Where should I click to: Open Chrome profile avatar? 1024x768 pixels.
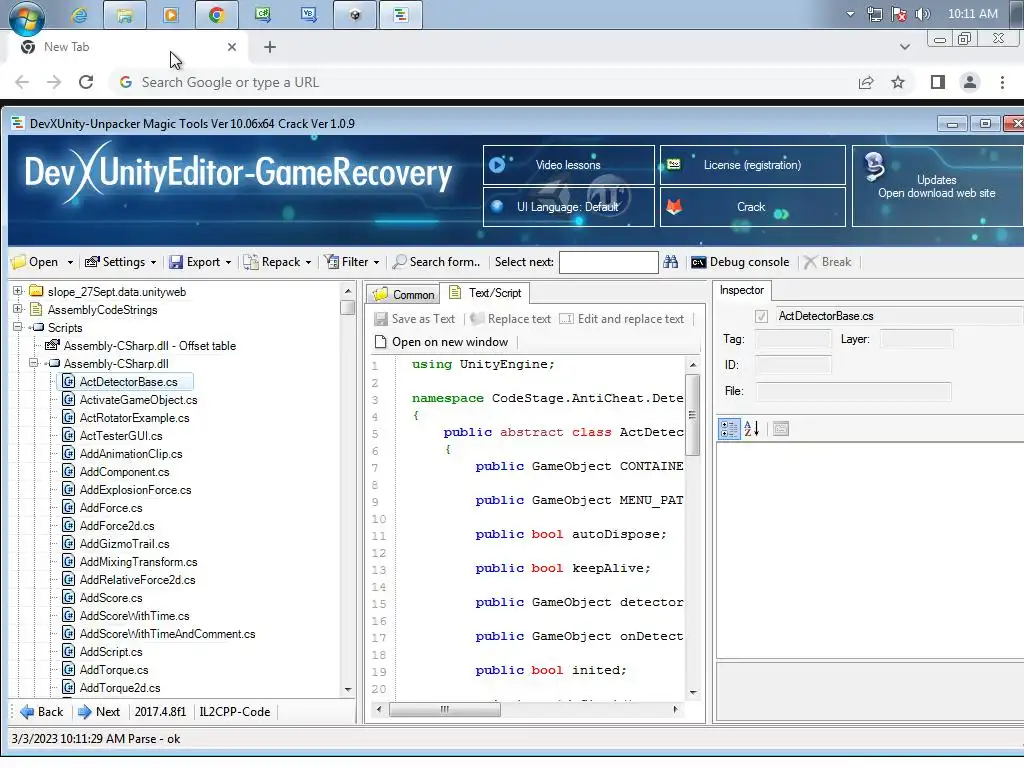pyautogui.click(x=970, y=82)
